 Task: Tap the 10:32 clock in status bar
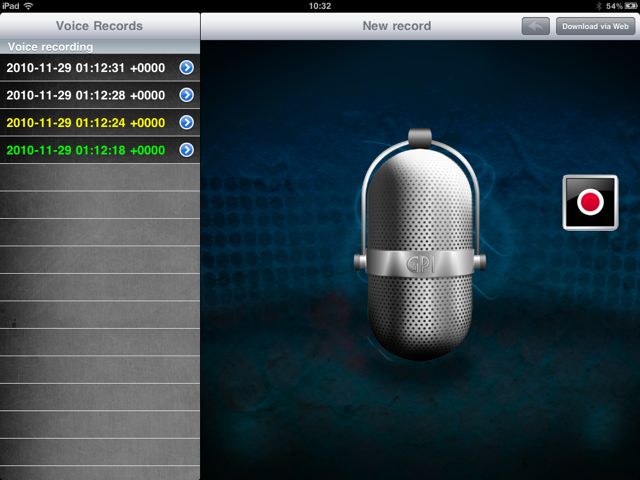320,6
